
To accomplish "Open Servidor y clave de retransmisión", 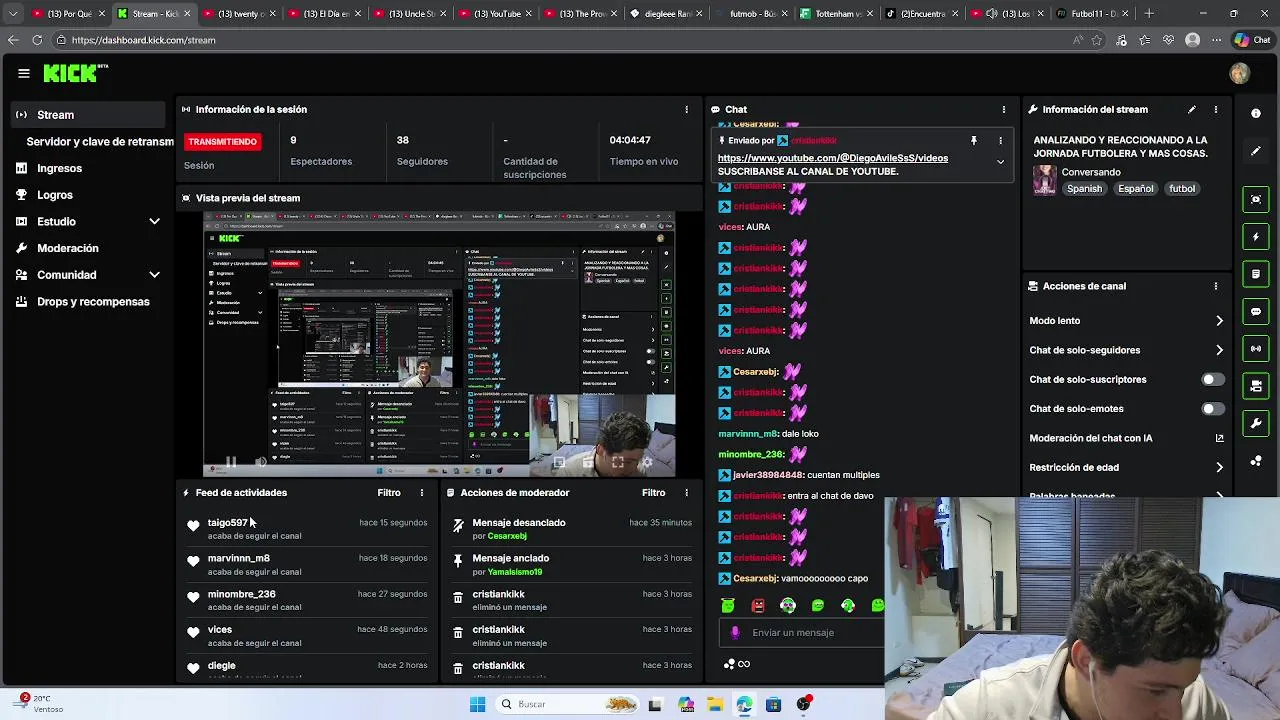I will (x=100, y=142).
